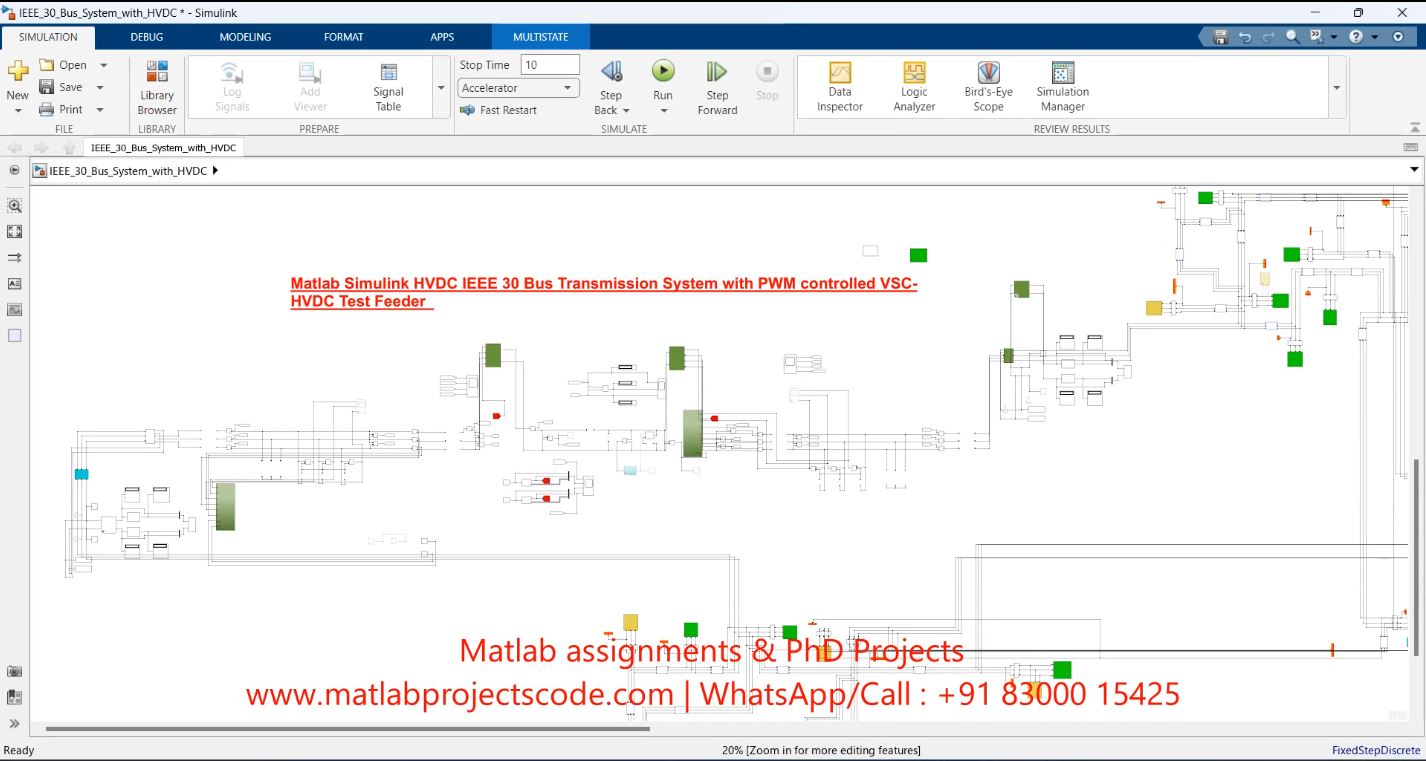Click the yellow block near the canvas bottom
The width and height of the screenshot is (1426, 761).
click(x=630, y=622)
